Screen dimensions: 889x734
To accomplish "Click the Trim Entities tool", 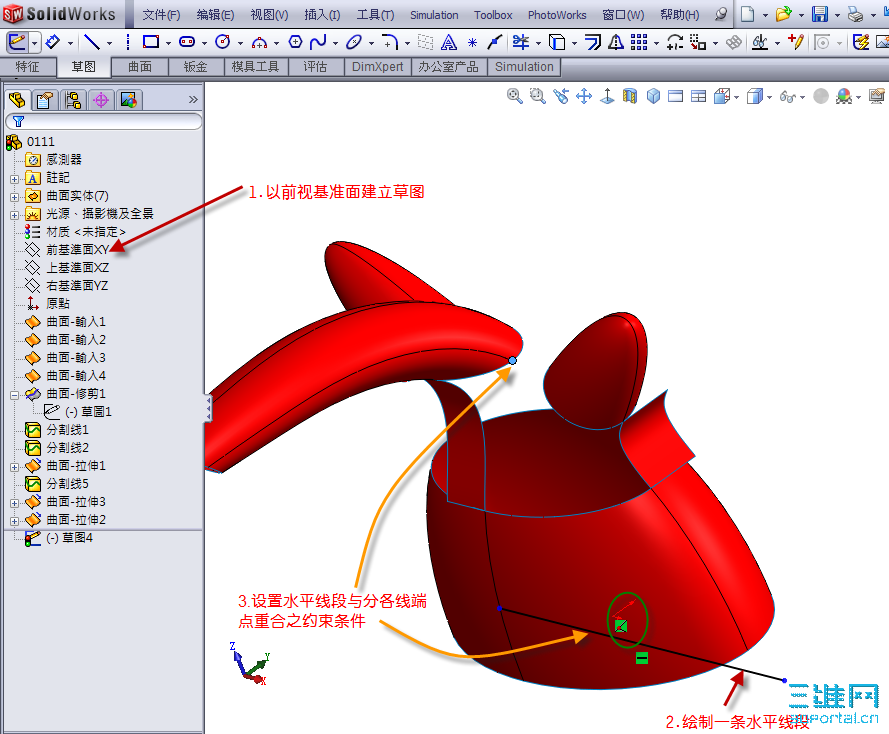I will pos(520,42).
